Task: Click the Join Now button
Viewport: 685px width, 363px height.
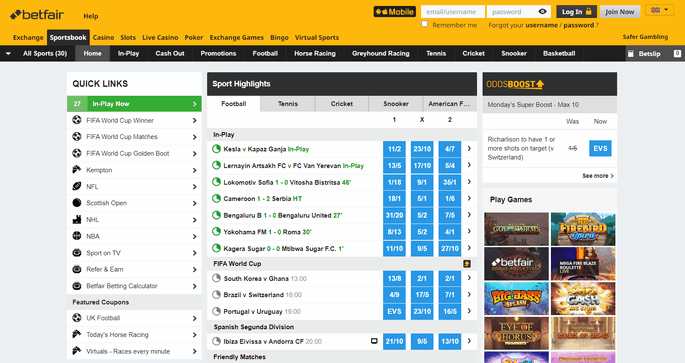Action: (x=619, y=12)
